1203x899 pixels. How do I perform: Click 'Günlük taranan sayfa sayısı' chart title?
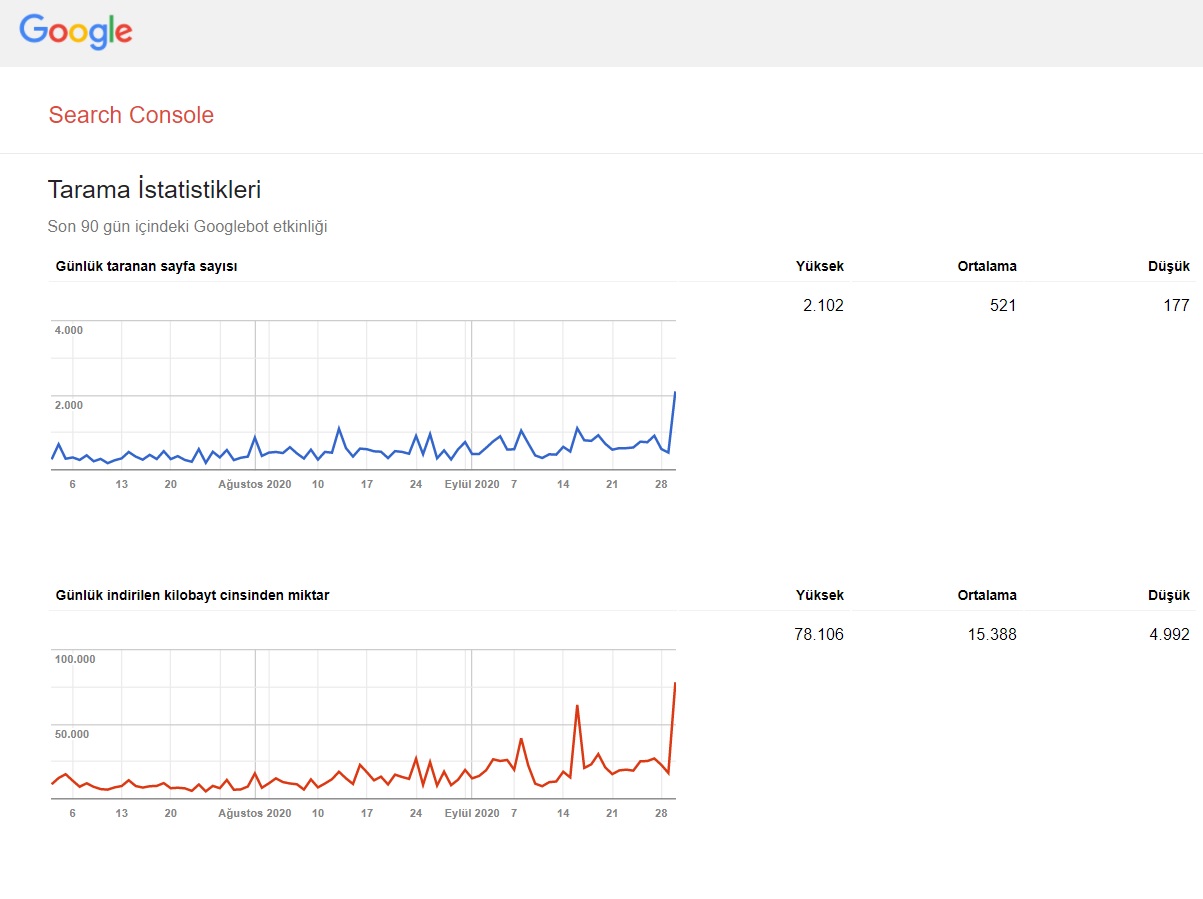coord(146,266)
